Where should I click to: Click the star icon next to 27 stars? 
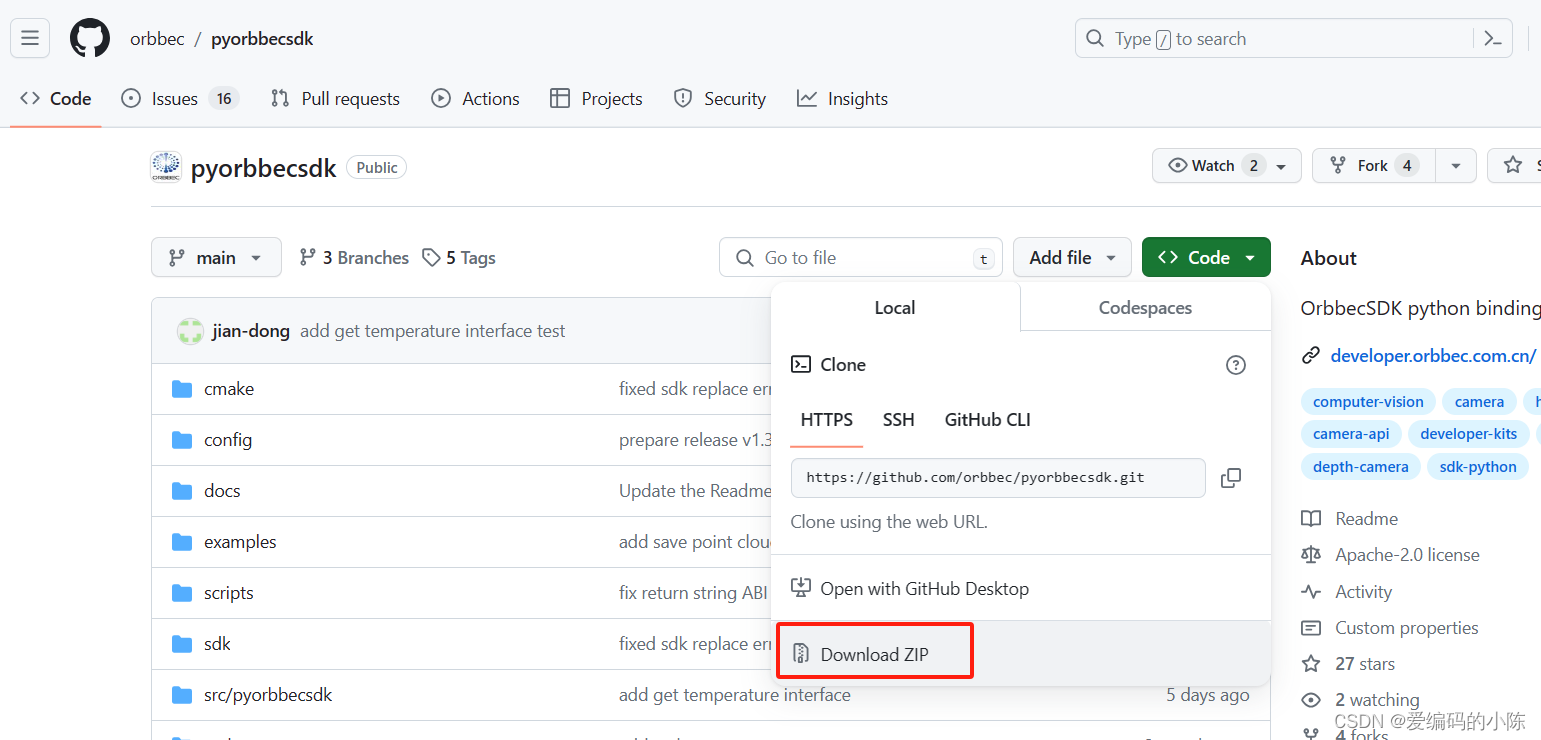point(1311,664)
